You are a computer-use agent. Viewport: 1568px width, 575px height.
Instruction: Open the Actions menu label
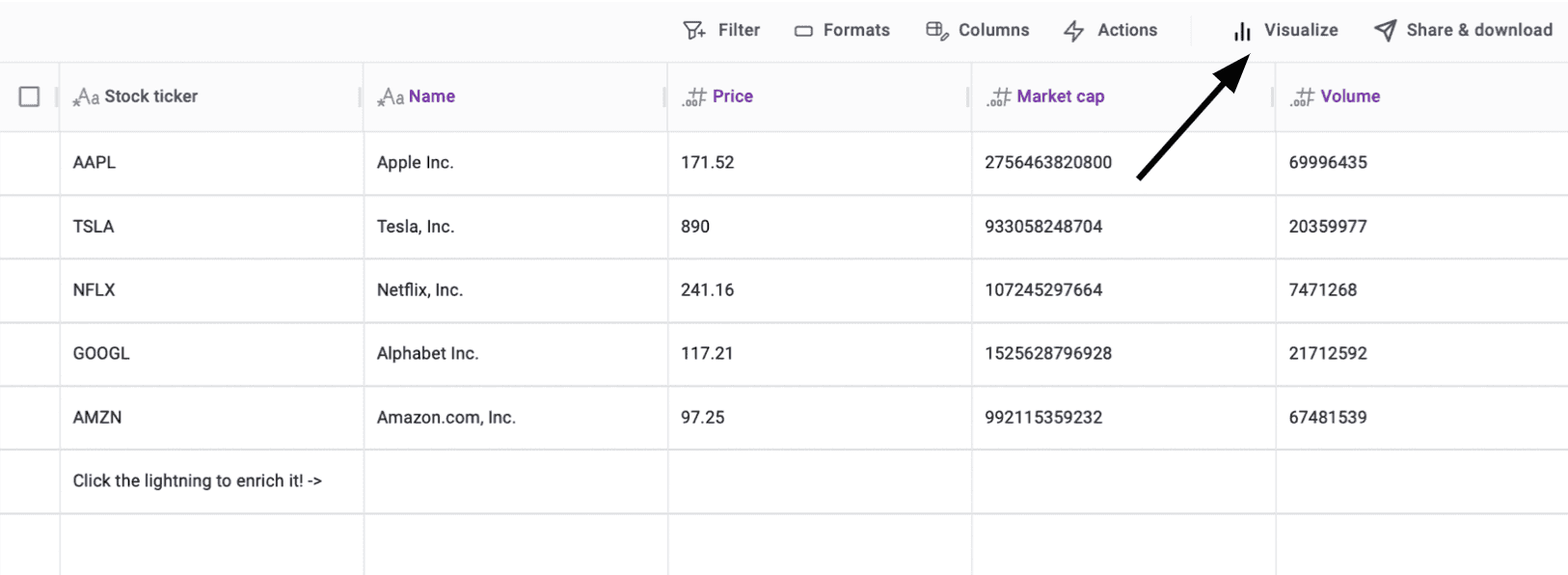tap(1127, 31)
